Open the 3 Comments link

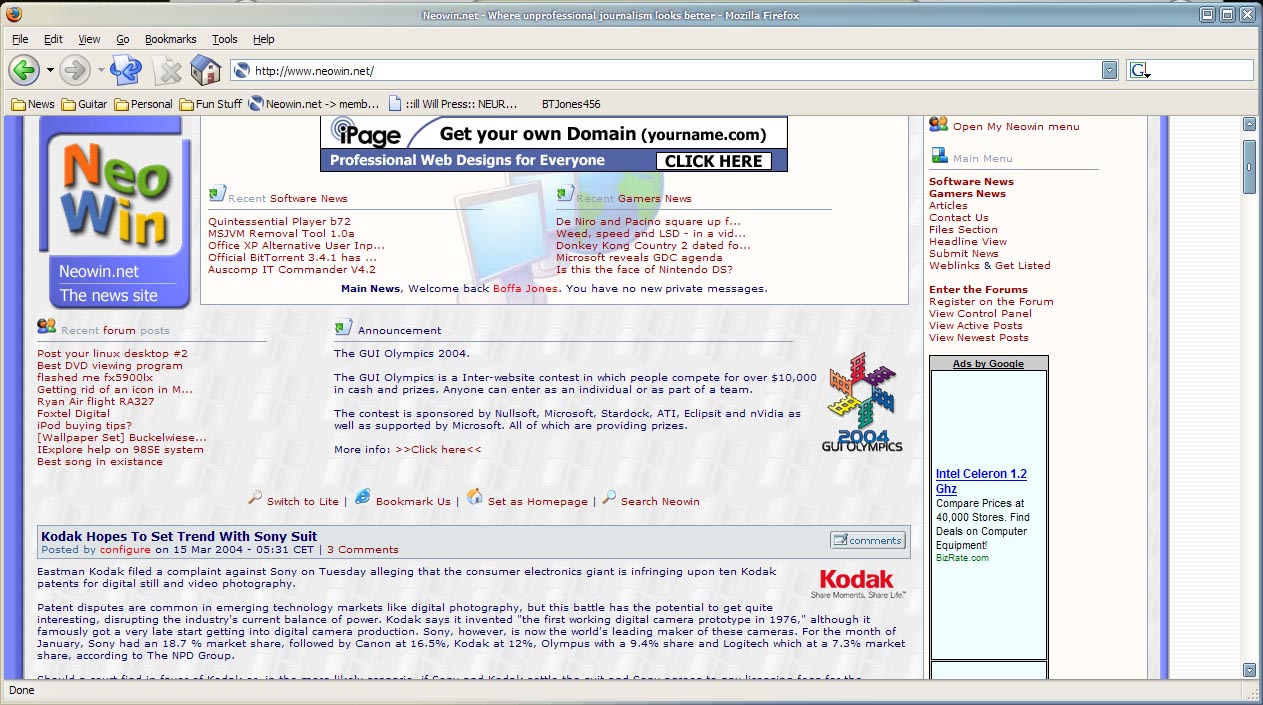click(362, 550)
